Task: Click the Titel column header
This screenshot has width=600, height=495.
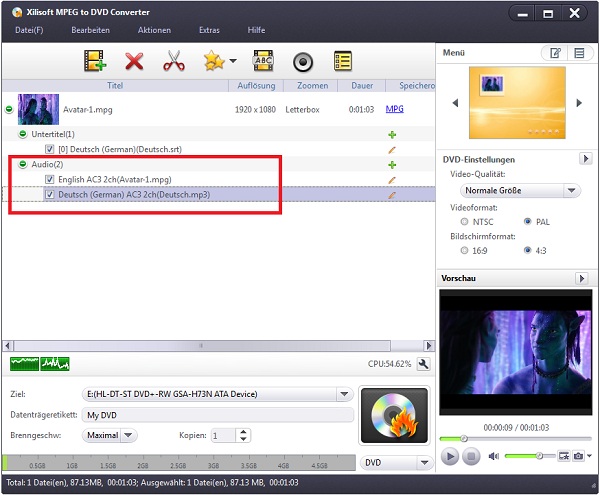Action: [115, 86]
